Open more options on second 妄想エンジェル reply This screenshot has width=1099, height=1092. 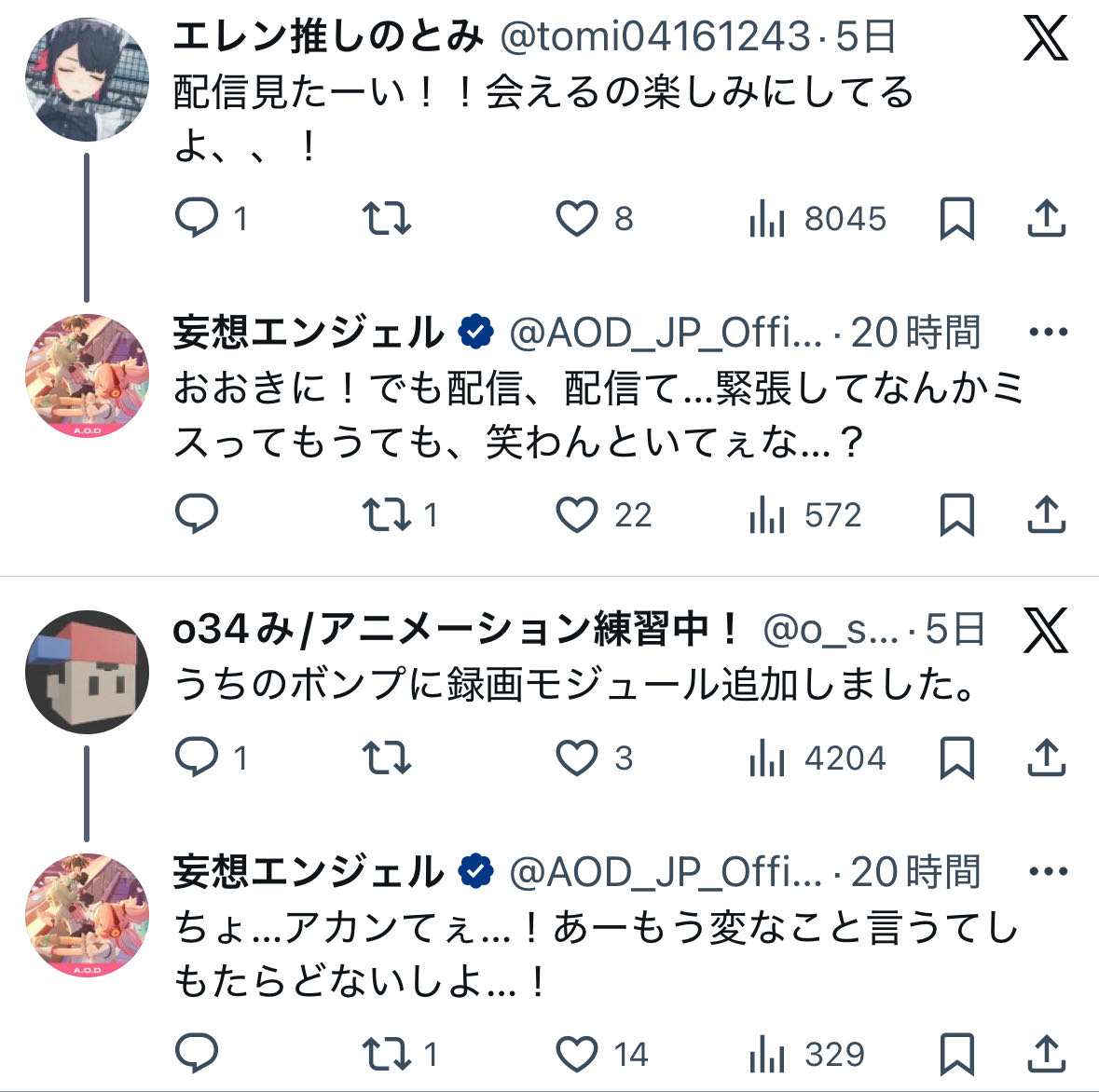point(1049,872)
